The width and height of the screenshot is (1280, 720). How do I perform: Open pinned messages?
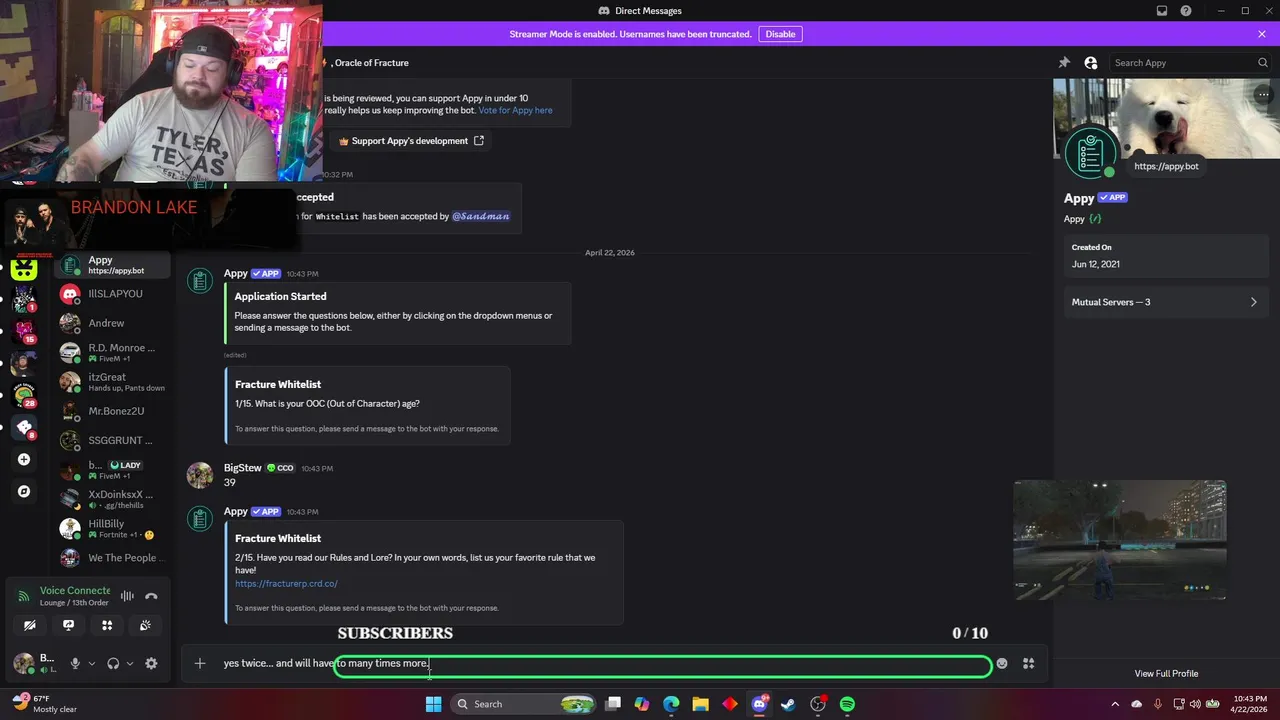[1064, 62]
